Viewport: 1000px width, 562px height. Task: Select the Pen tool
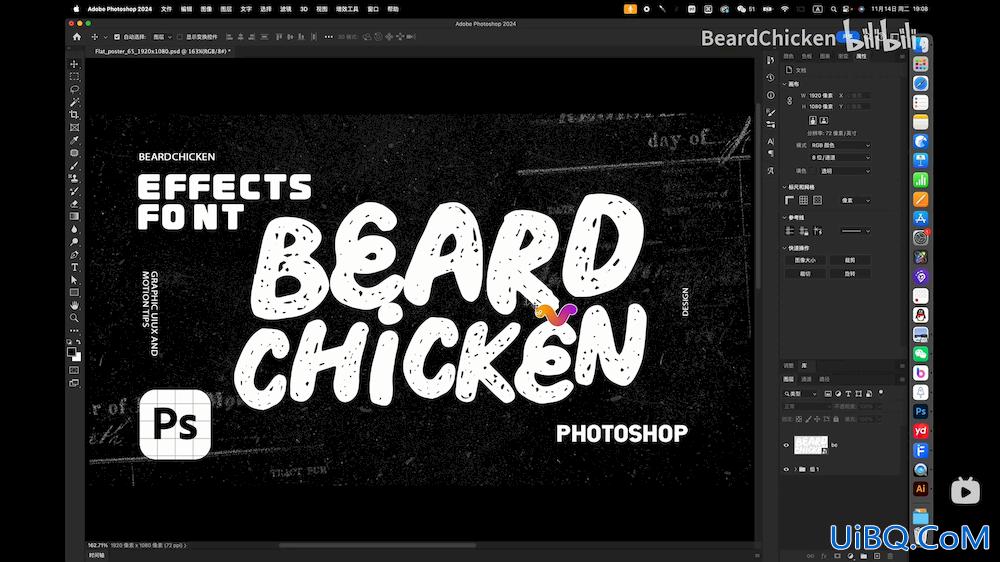pyautogui.click(x=75, y=255)
